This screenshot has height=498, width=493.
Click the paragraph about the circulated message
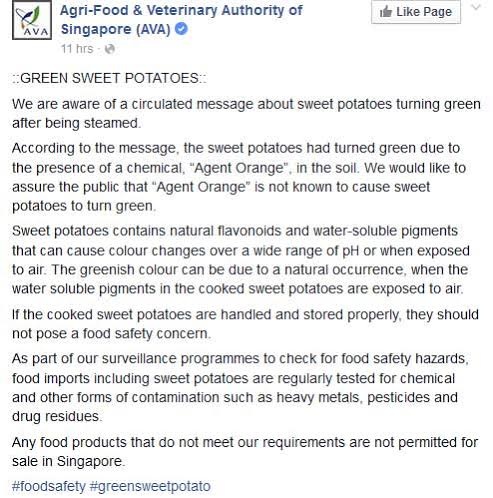[x=246, y=114]
